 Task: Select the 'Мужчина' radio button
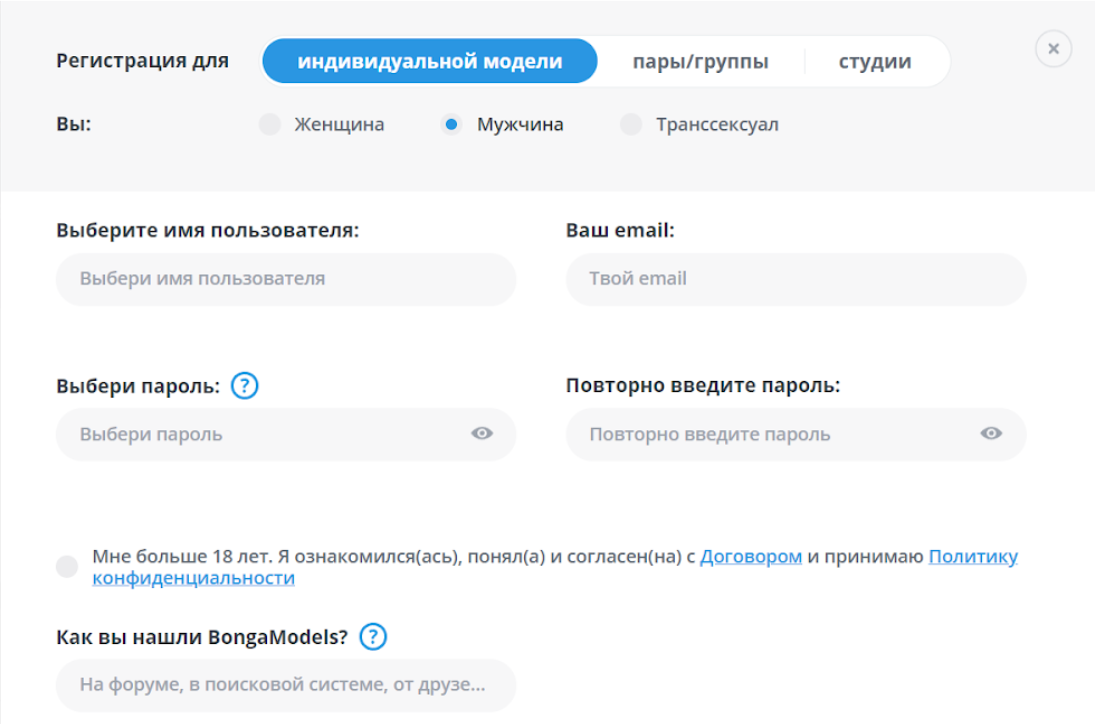tap(451, 124)
